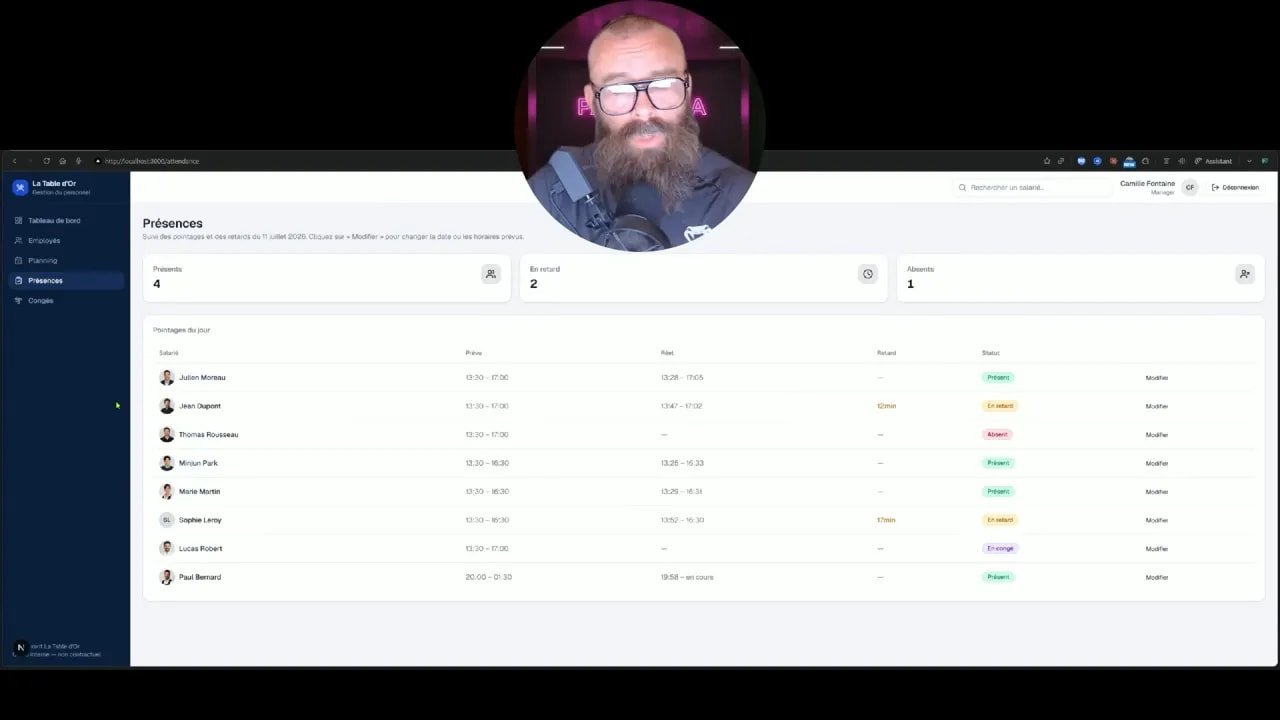Image resolution: width=1280 pixels, height=720 pixels.
Task: Click the La Table d'Or logo icon
Action: coord(20,187)
